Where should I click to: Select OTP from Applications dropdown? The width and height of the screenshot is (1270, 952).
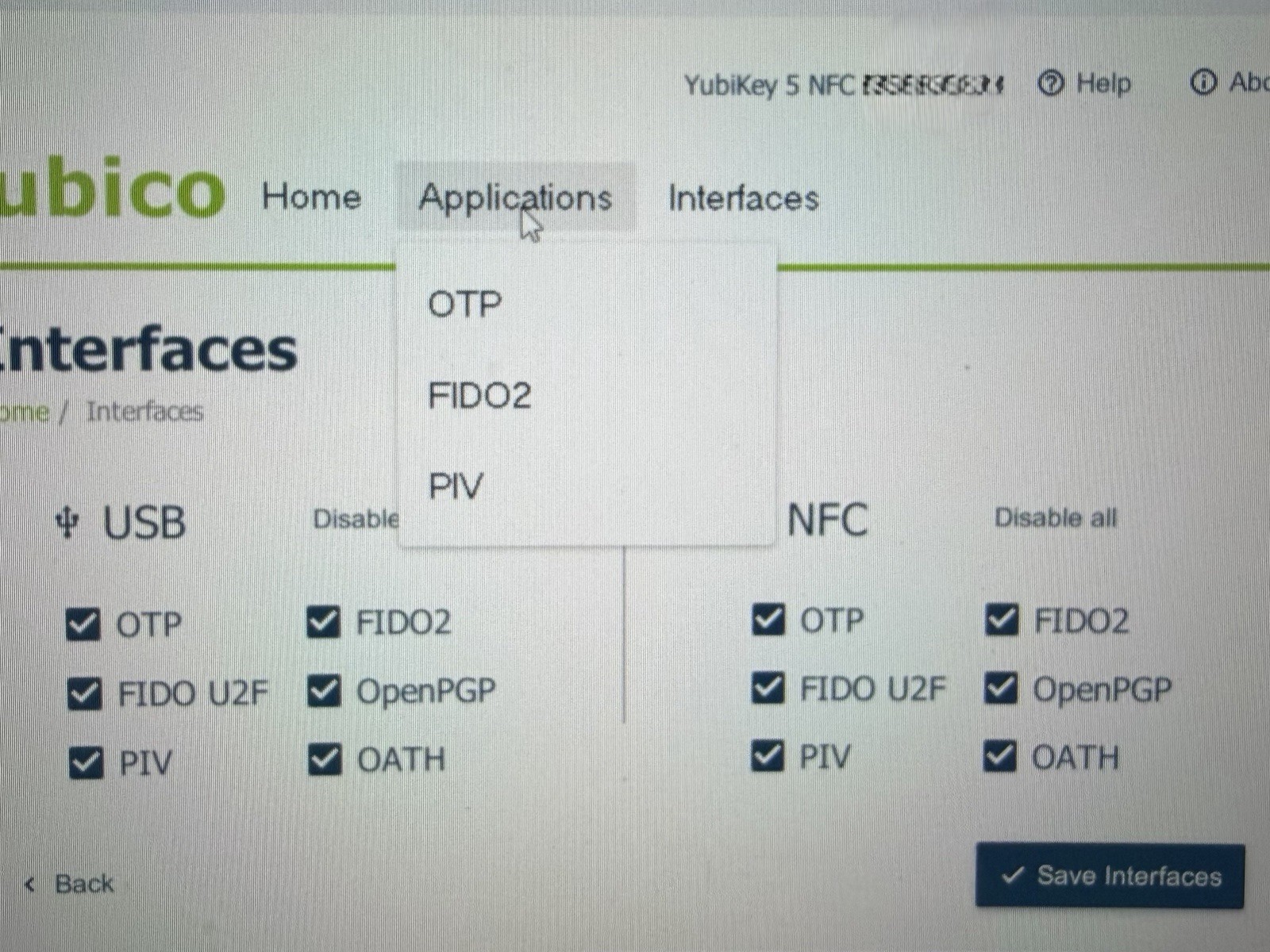(x=465, y=304)
